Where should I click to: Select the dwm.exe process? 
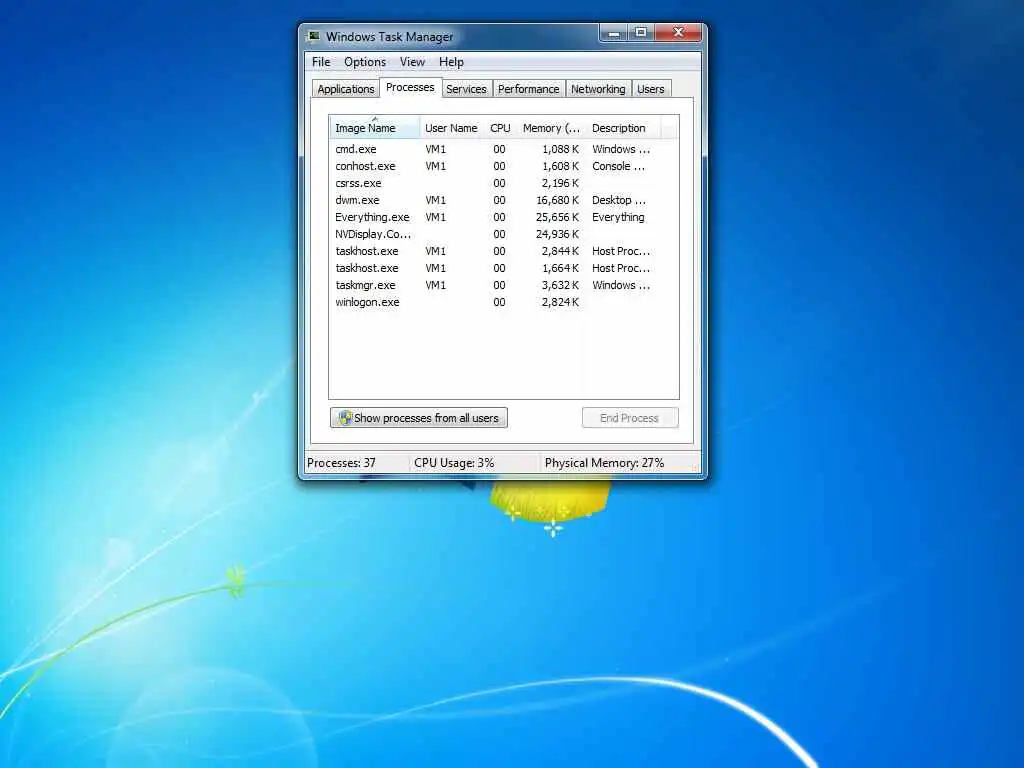coord(504,200)
